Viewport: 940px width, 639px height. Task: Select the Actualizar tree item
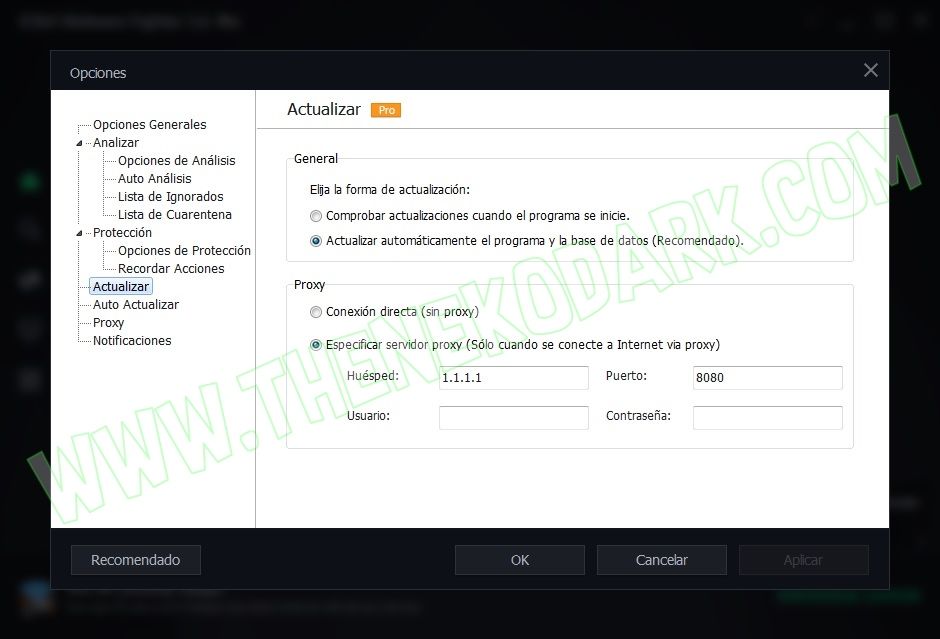coord(120,287)
